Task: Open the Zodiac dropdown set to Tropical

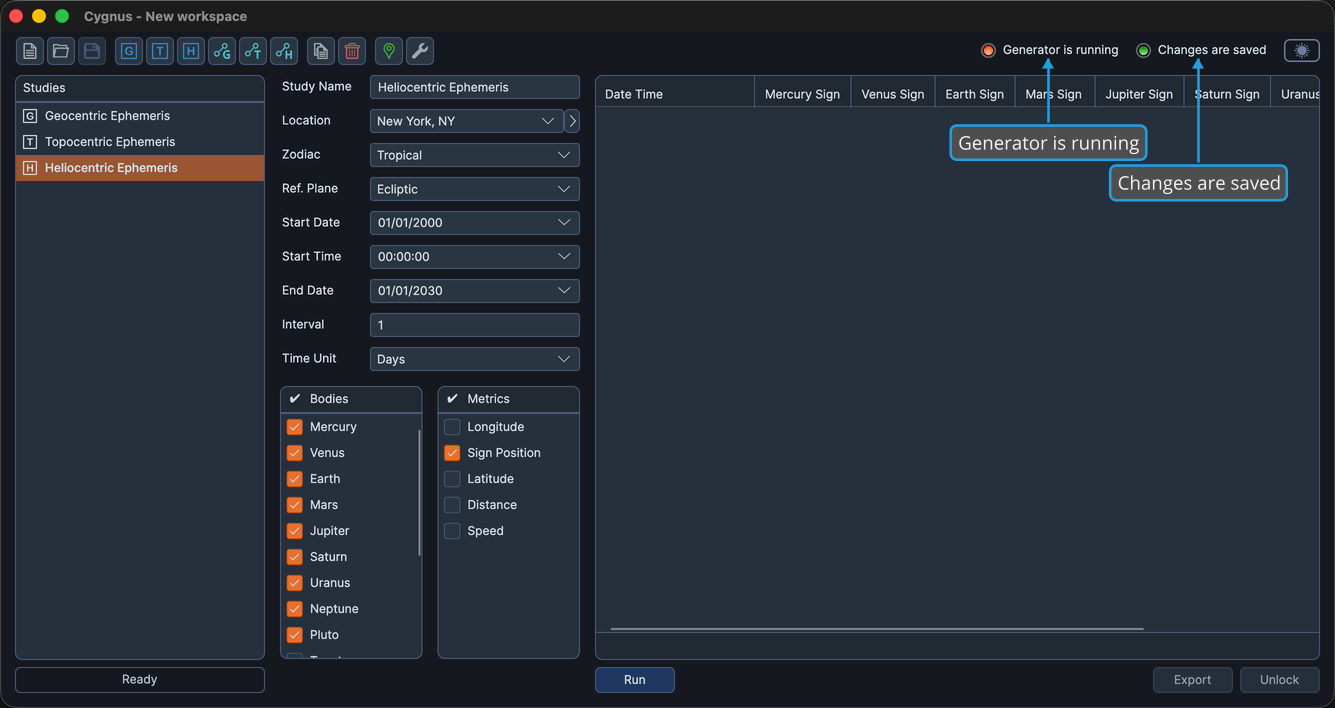Action: [475, 155]
